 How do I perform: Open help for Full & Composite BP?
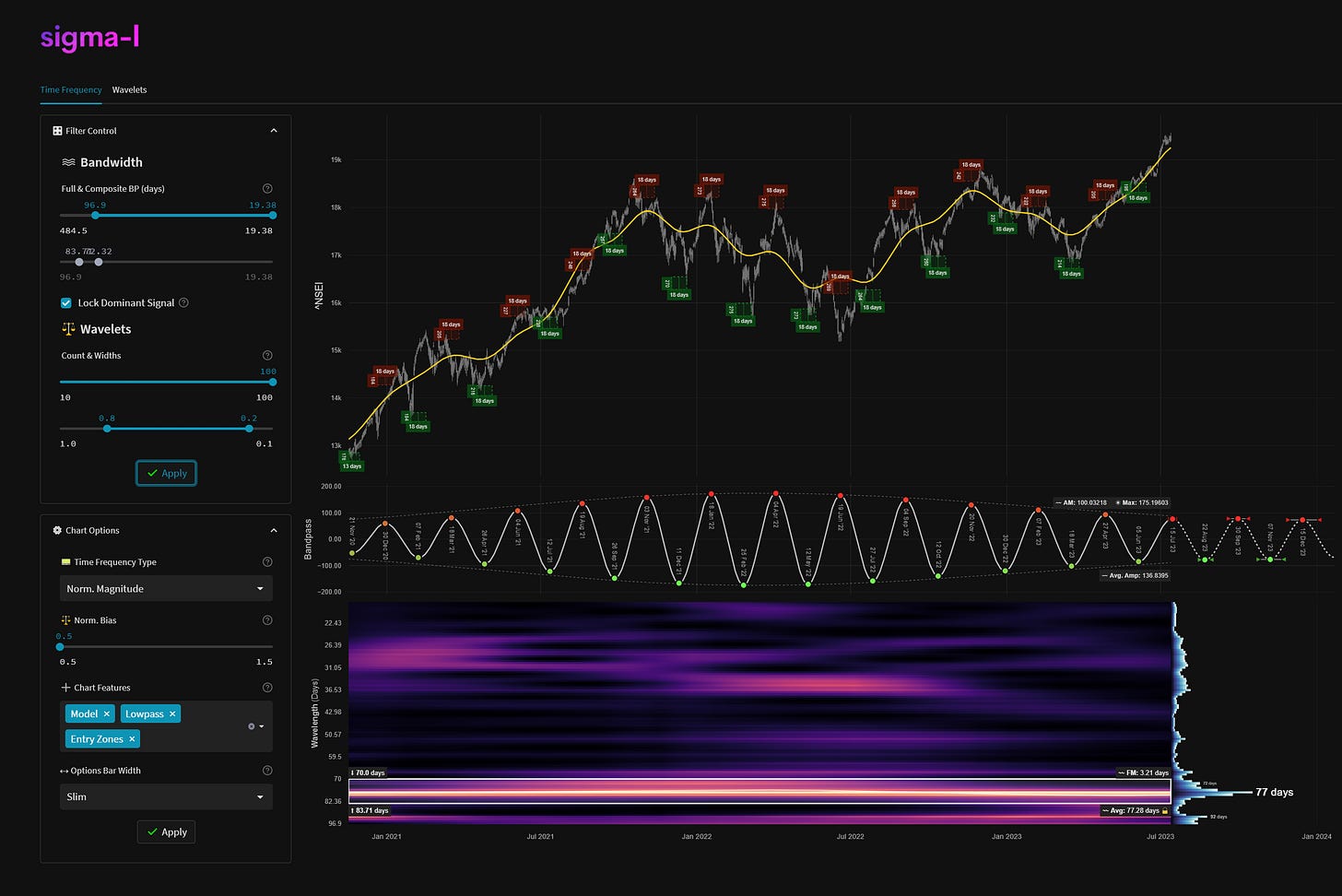pyautogui.click(x=267, y=188)
